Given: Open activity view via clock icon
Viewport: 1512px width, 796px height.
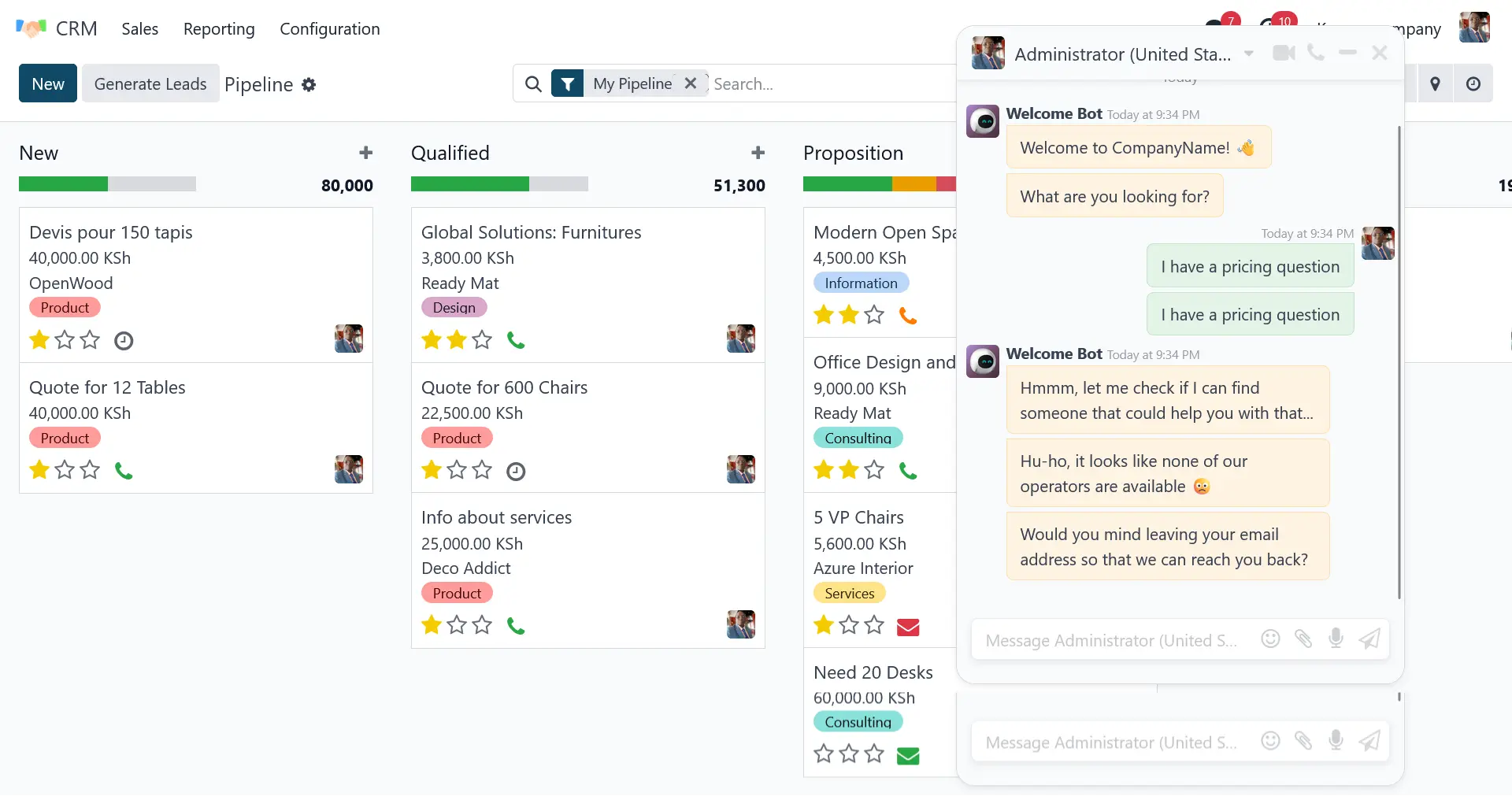Looking at the screenshot, I should pyautogui.click(x=1473, y=84).
